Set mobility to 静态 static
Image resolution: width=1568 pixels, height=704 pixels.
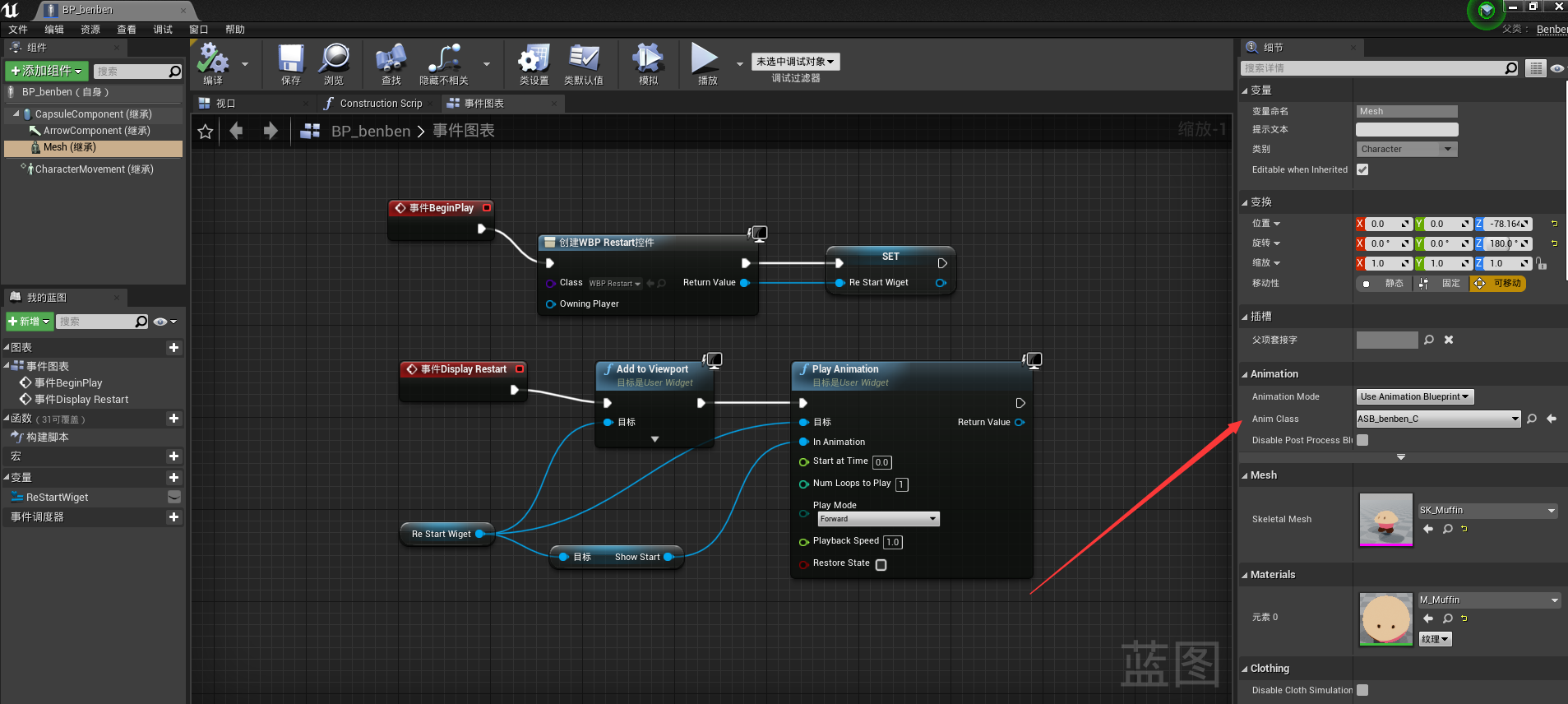pos(1385,284)
